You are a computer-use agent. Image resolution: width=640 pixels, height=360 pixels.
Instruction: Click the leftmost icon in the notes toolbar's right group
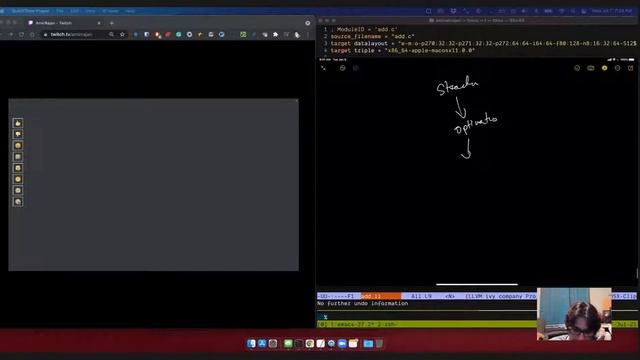click(577, 68)
